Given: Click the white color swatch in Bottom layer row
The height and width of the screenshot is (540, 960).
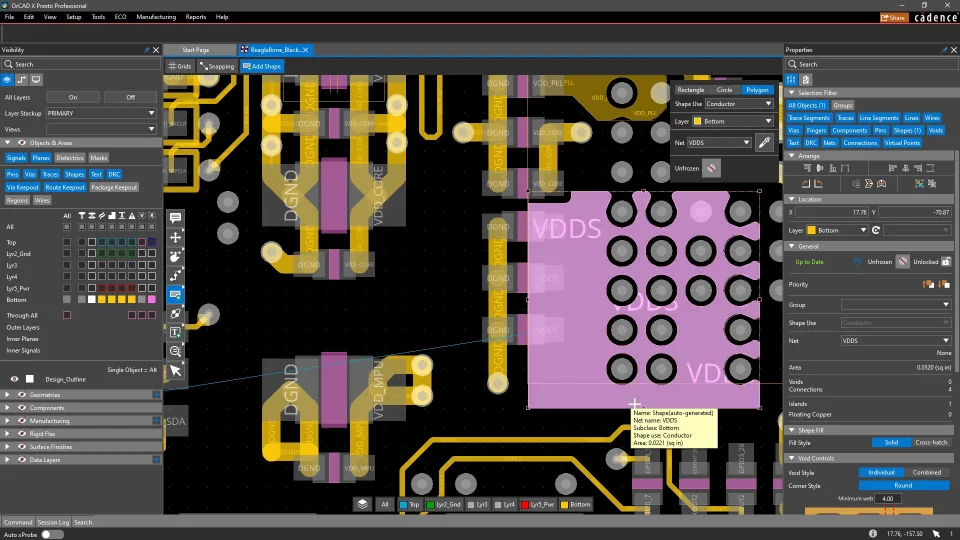Looking at the screenshot, I should point(92,299).
